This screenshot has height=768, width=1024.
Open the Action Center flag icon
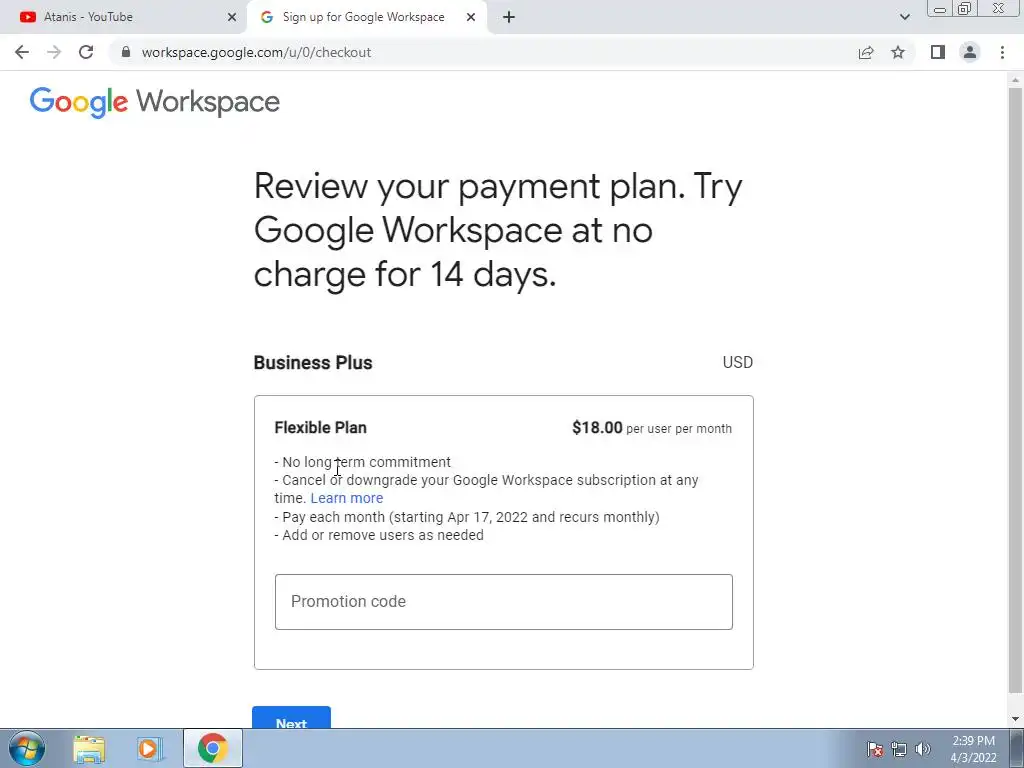coord(875,748)
